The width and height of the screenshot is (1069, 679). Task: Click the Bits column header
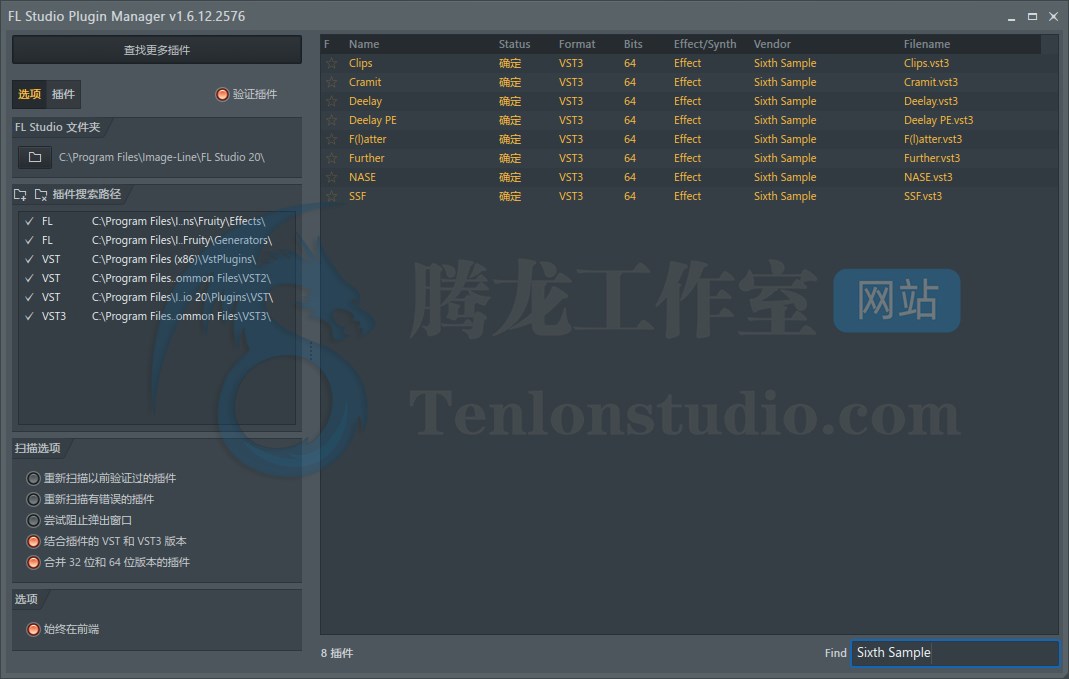[633, 44]
